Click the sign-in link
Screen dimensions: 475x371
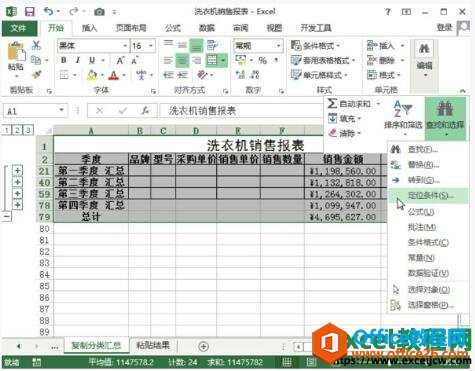point(444,27)
